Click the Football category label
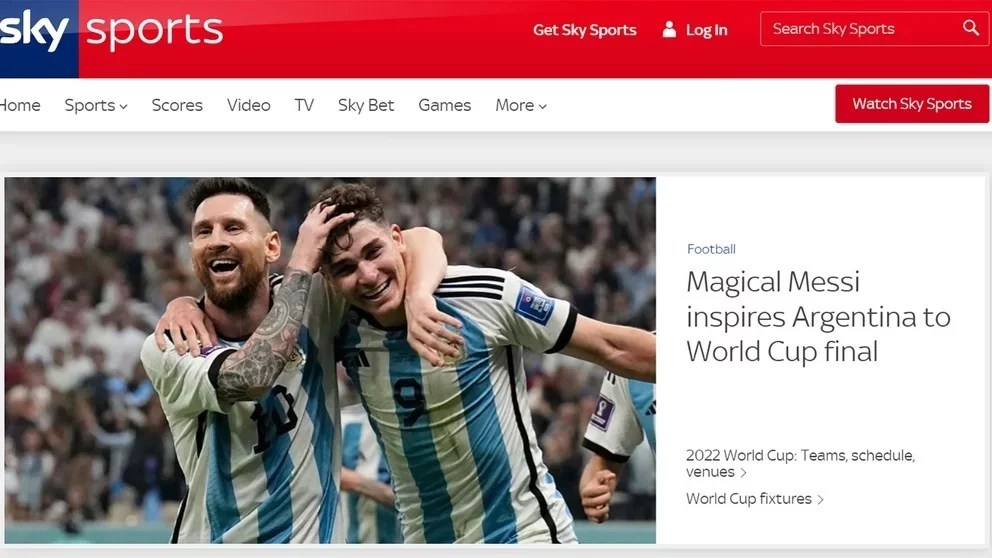The width and height of the screenshot is (992, 558). (x=711, y=249)
